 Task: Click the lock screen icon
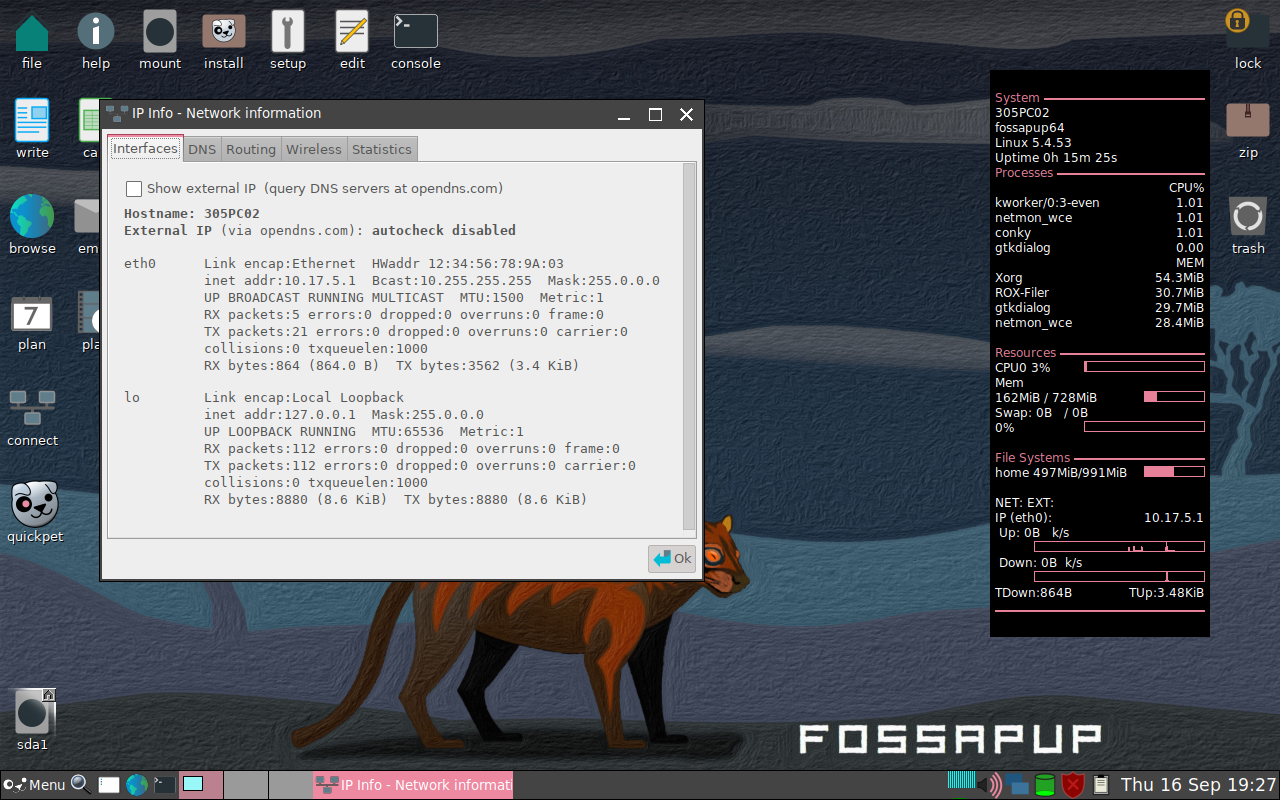1247,28
